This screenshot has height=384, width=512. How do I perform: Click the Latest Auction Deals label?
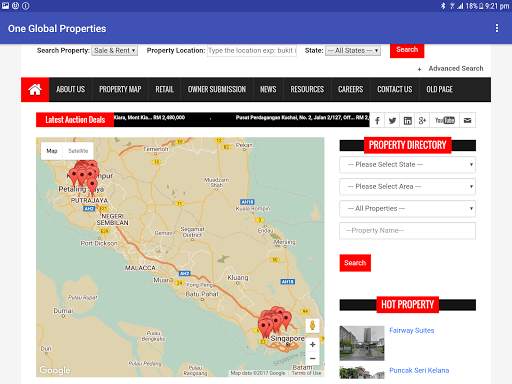click(75, 120)
